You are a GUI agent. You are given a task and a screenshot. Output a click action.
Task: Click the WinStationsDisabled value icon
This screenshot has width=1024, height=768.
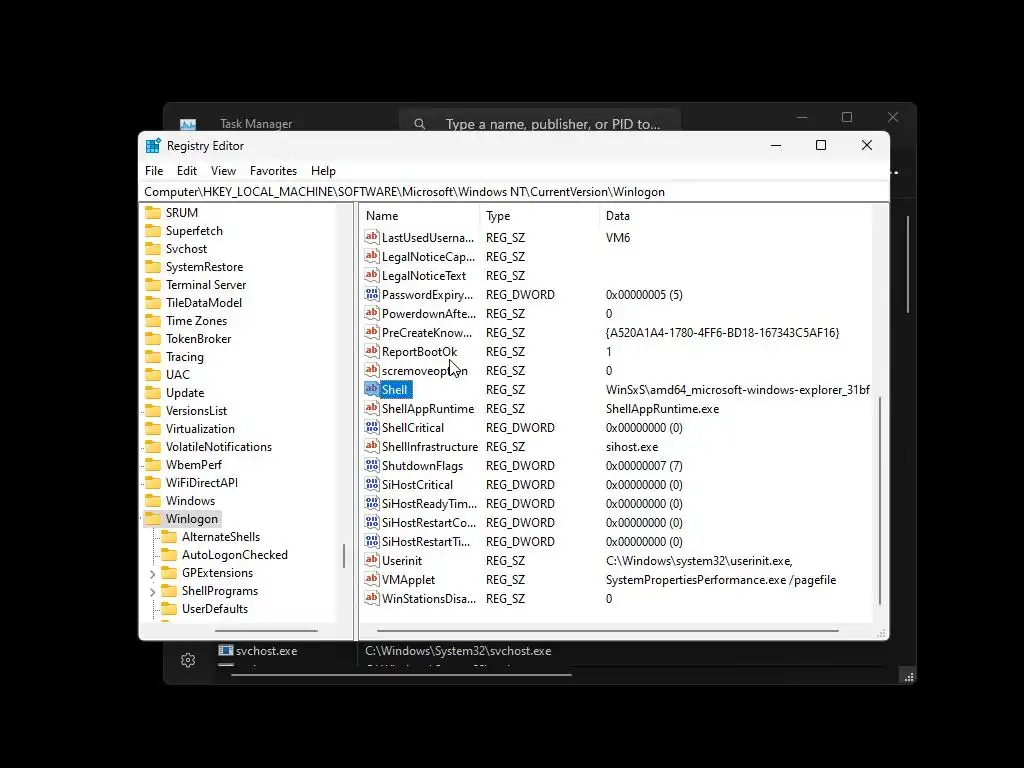point(372,598)
